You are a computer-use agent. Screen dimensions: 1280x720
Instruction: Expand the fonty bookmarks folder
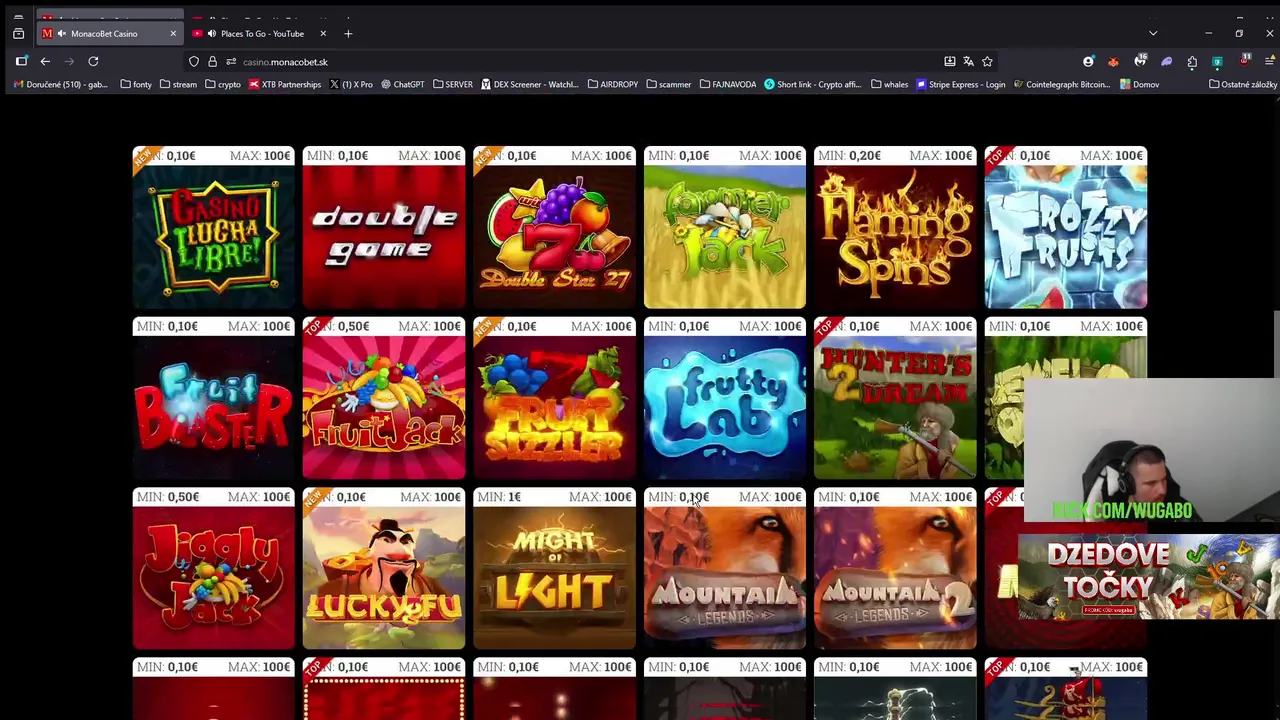point(136,85)
